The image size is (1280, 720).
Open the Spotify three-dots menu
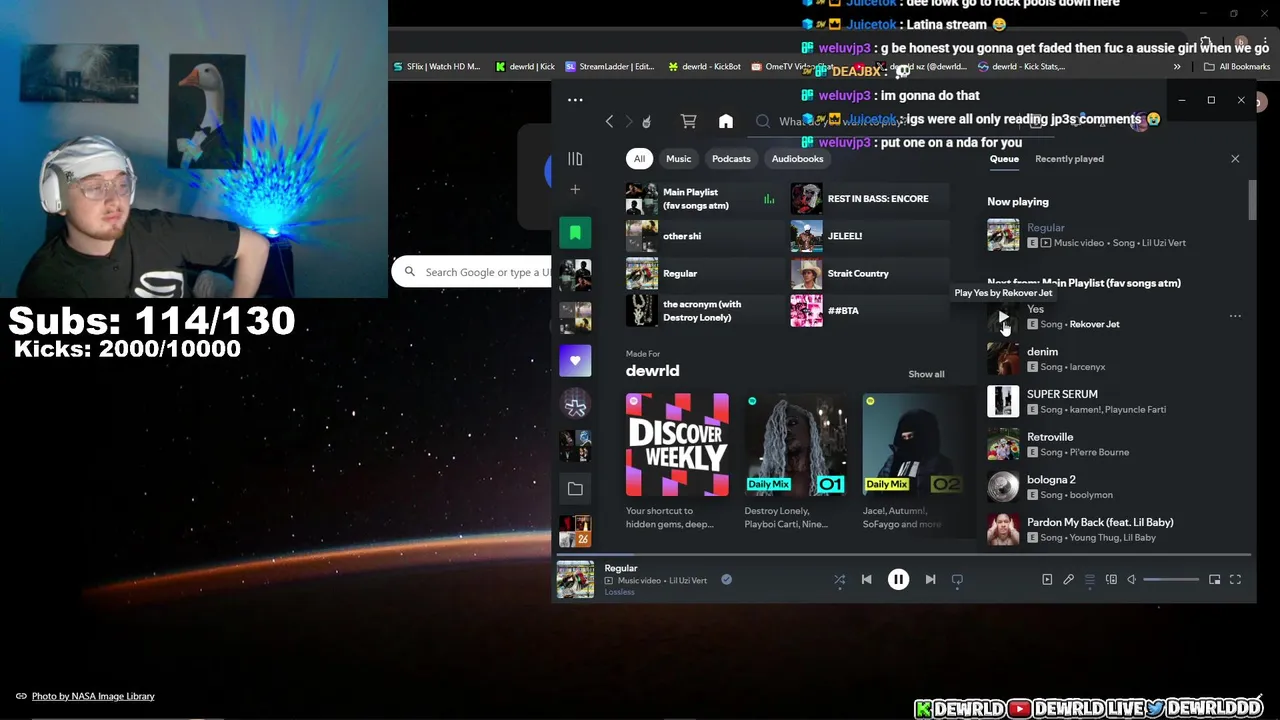tap(575, 100)
